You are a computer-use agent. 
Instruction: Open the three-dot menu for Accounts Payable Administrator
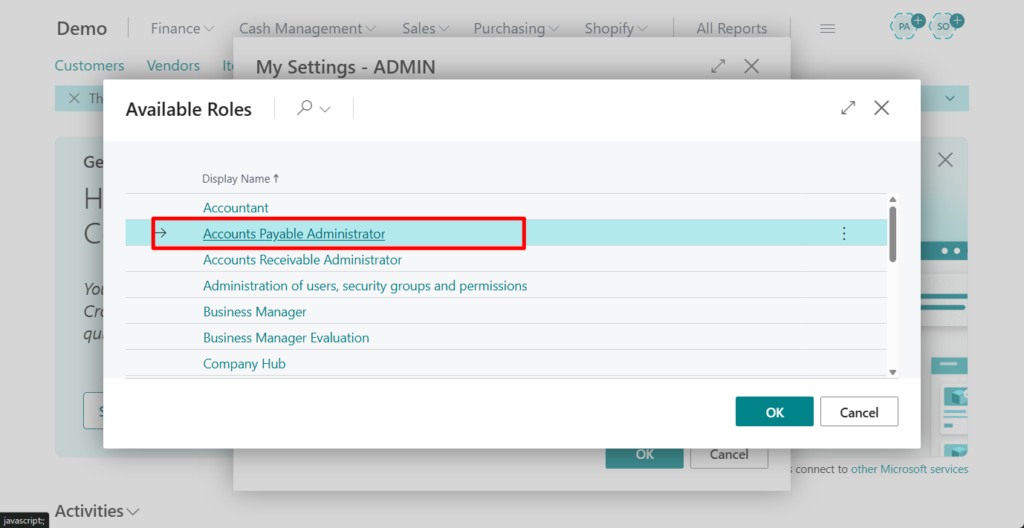pyautogui.click(x=843, y=234)
